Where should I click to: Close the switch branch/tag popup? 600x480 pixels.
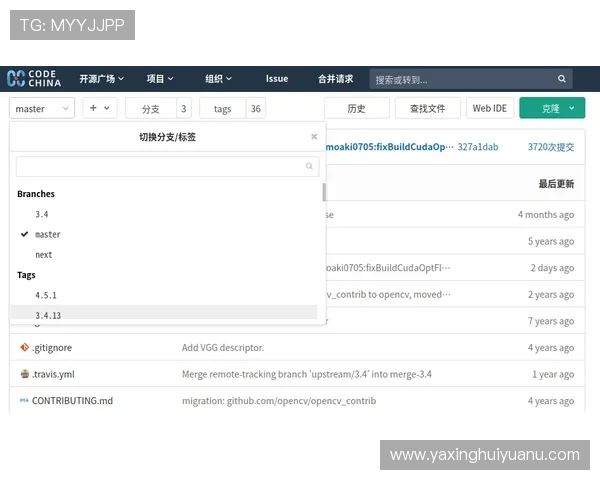314,137
